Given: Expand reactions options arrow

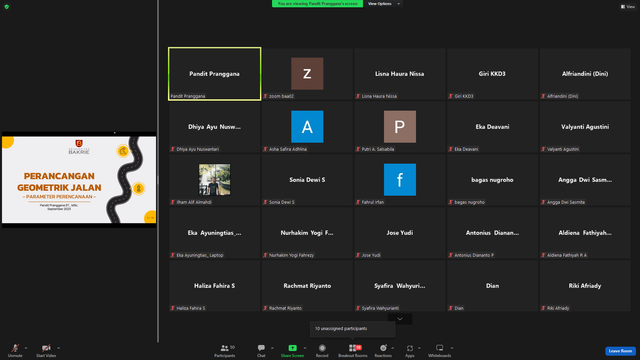Looking at the screenshot, I should pyautogui.click(x=393, y=348).
